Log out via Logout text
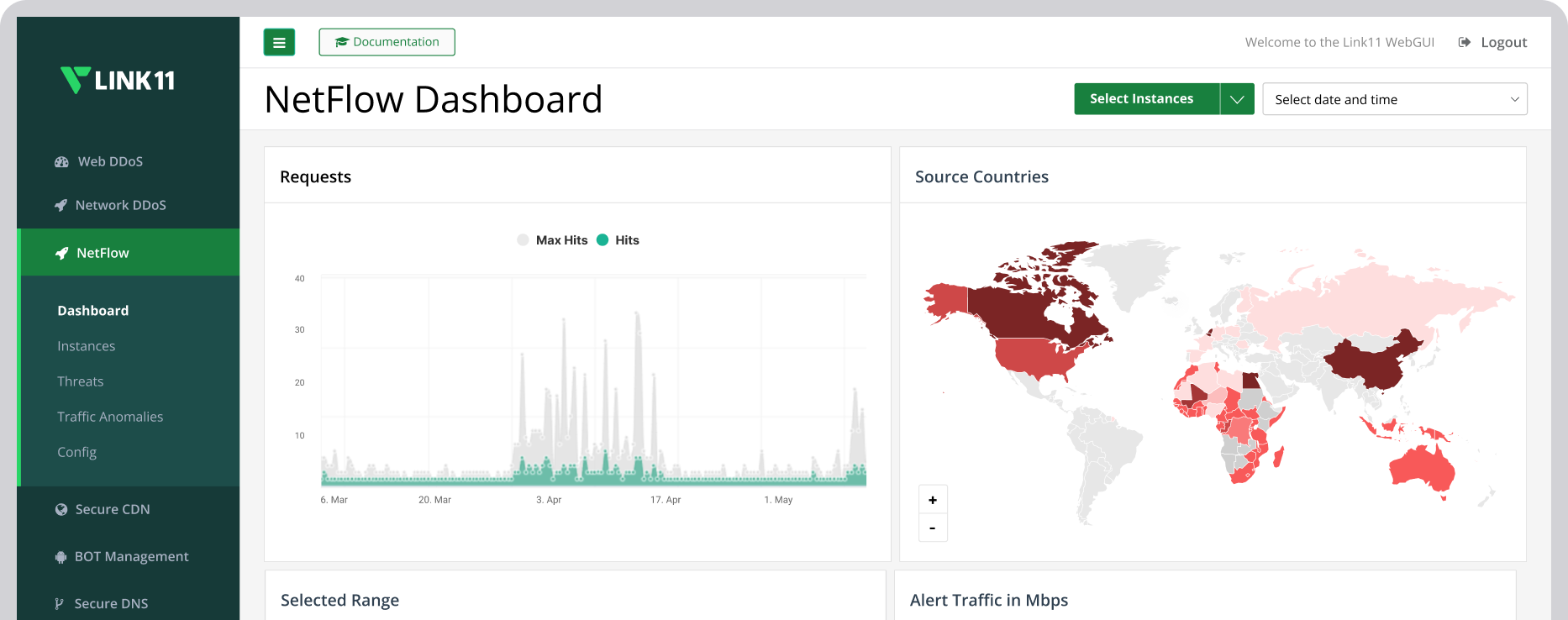Viewport: 1568px width, 620px height. point(1503,42)
